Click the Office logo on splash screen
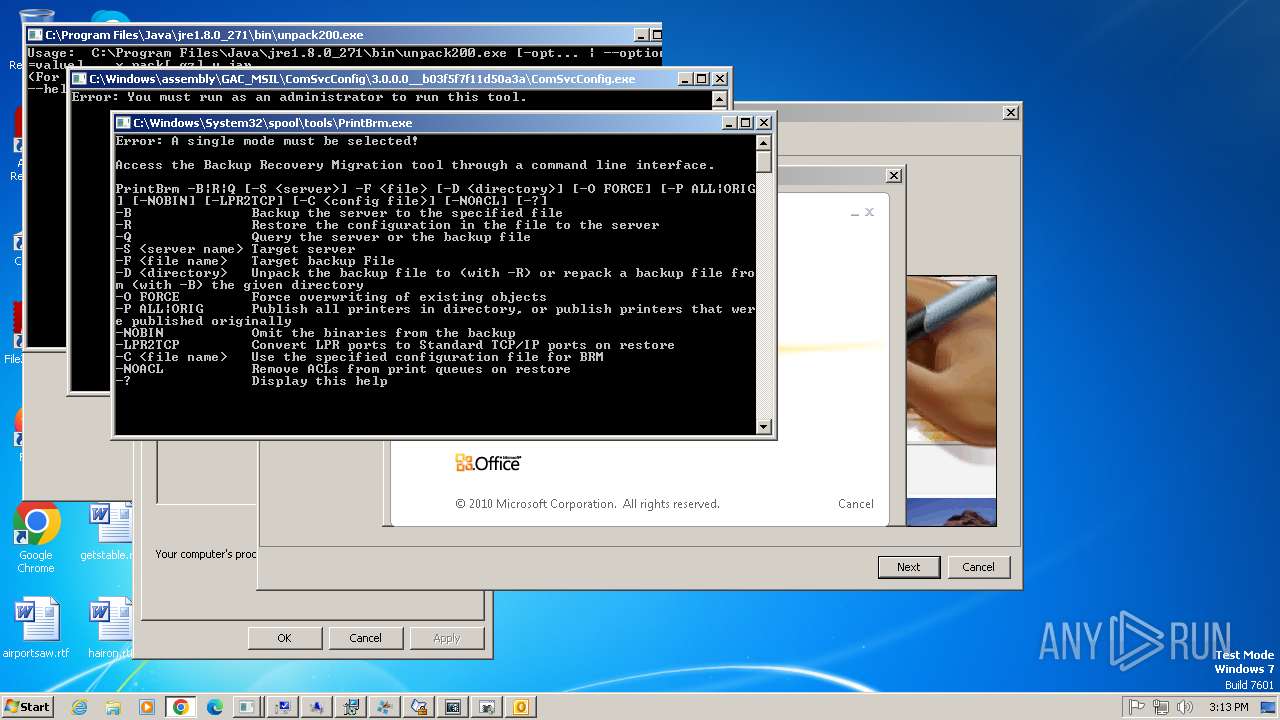The width and height of the screenshot is (1280, 720). tap(488, 462)
